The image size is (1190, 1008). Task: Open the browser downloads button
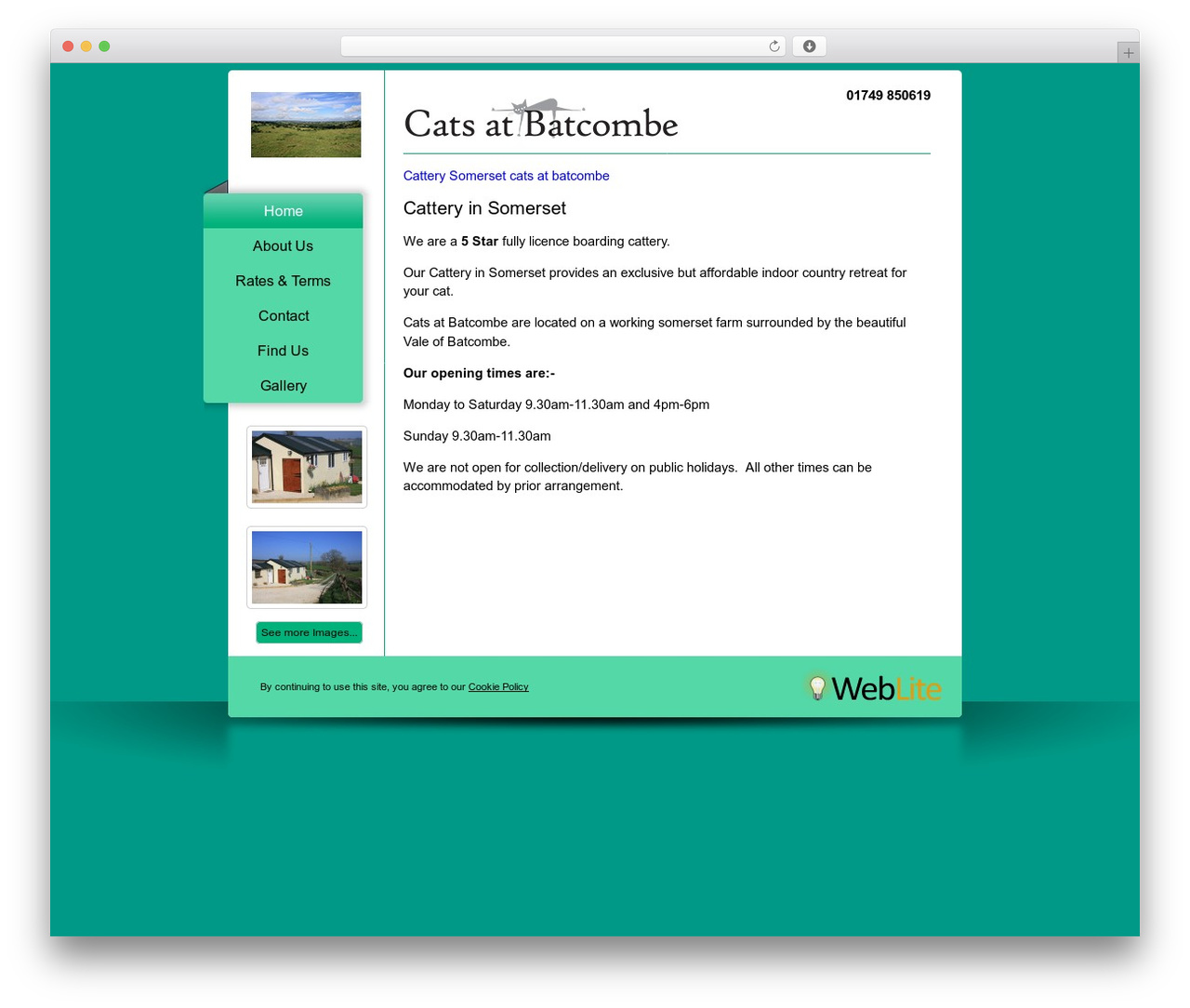(809, 46)
